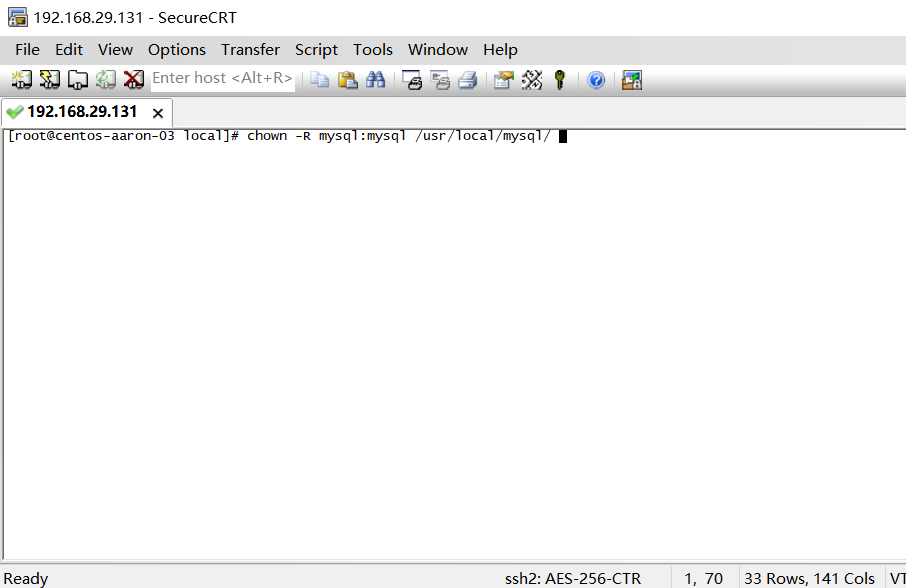Screen dimensions: 906x588
Task: Click the Ready status bar text
Action: pos(26,578)
